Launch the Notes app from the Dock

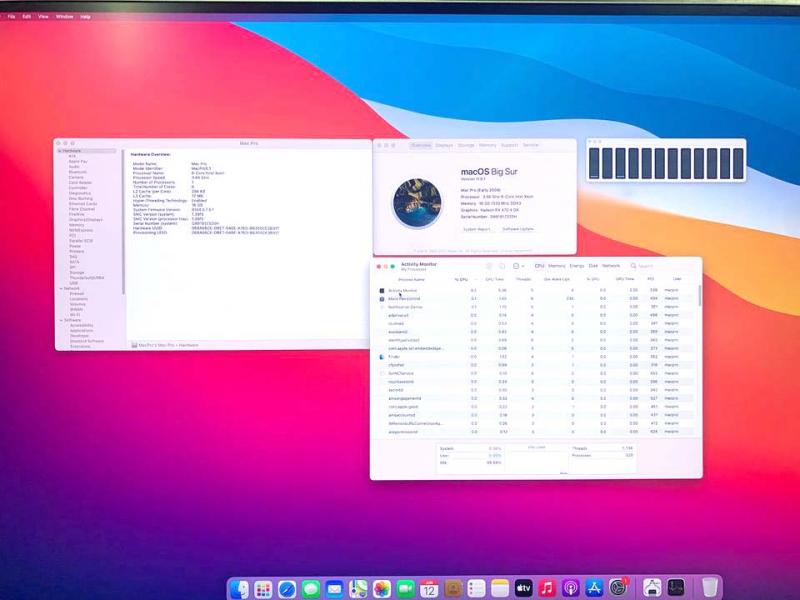pyautogui.click(x=500, y=589)
